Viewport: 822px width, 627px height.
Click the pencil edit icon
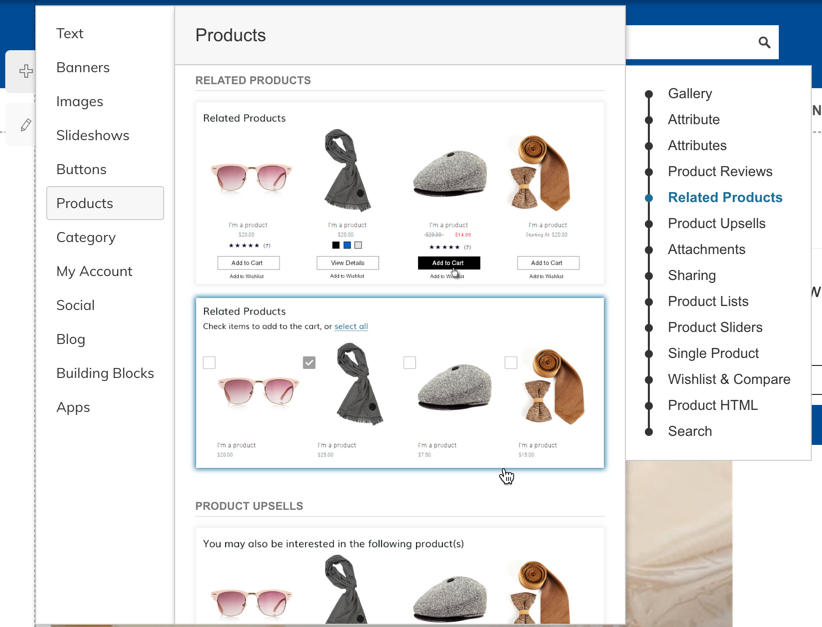(26, 125)
